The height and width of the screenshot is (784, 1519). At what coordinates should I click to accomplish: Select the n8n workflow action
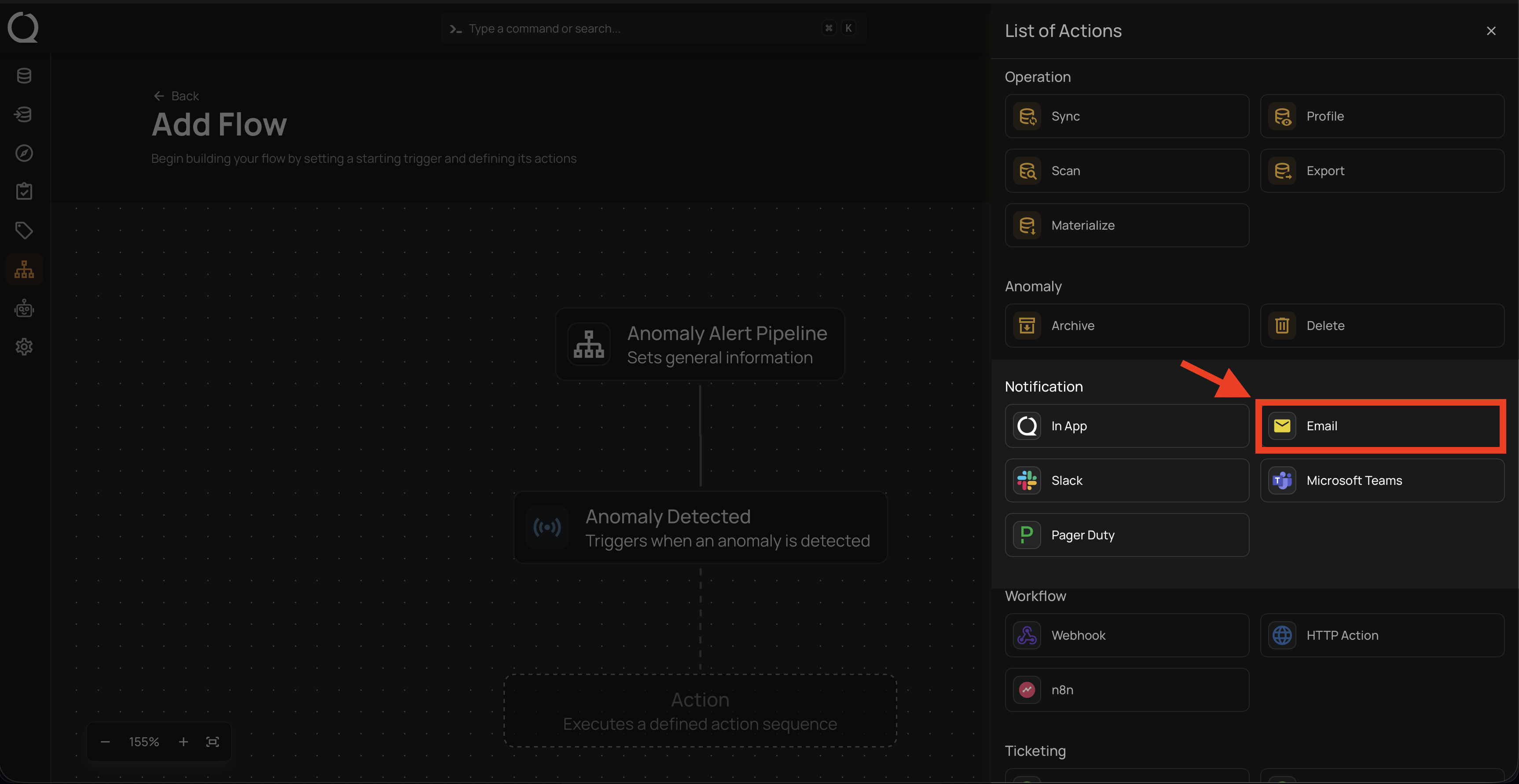click(x=1126, y=690)
